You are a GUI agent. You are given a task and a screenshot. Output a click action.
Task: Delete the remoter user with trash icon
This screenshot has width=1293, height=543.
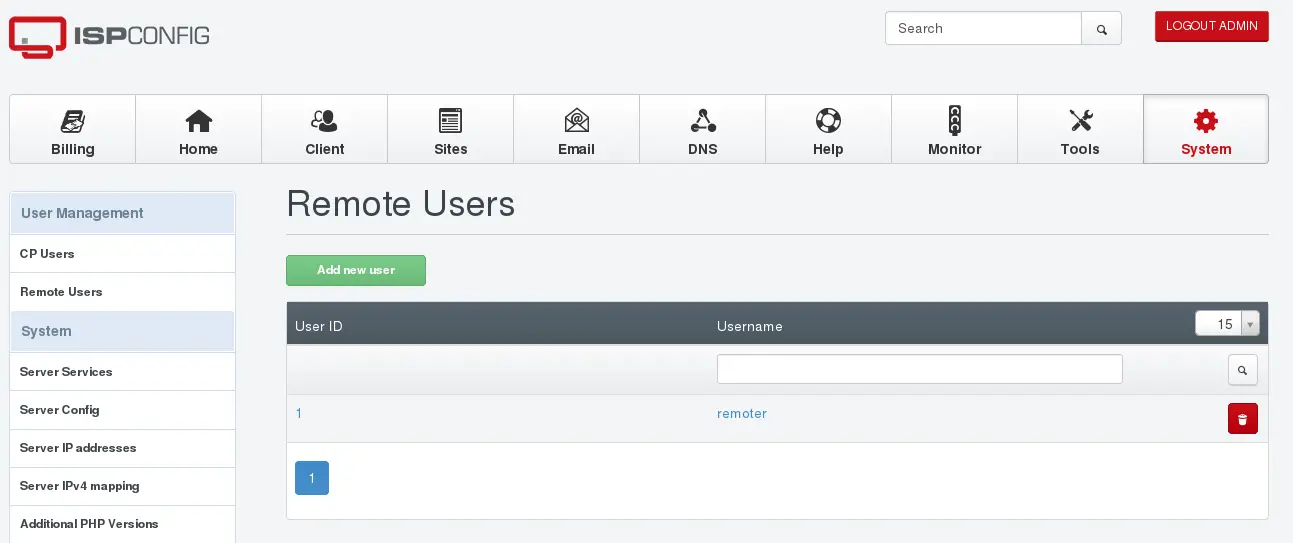click(1242, 419)
